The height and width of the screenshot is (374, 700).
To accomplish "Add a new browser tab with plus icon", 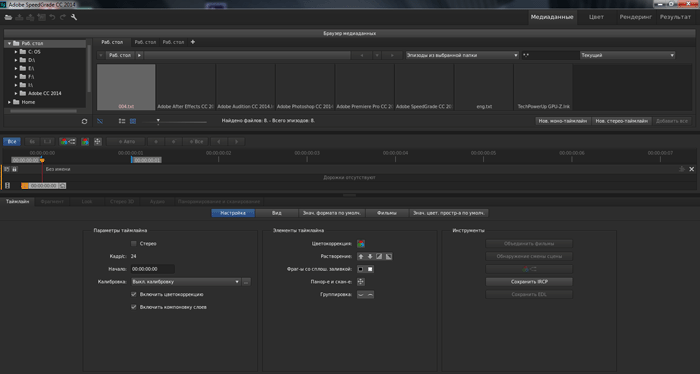I will pyautogui.click(x=193, y=42).
